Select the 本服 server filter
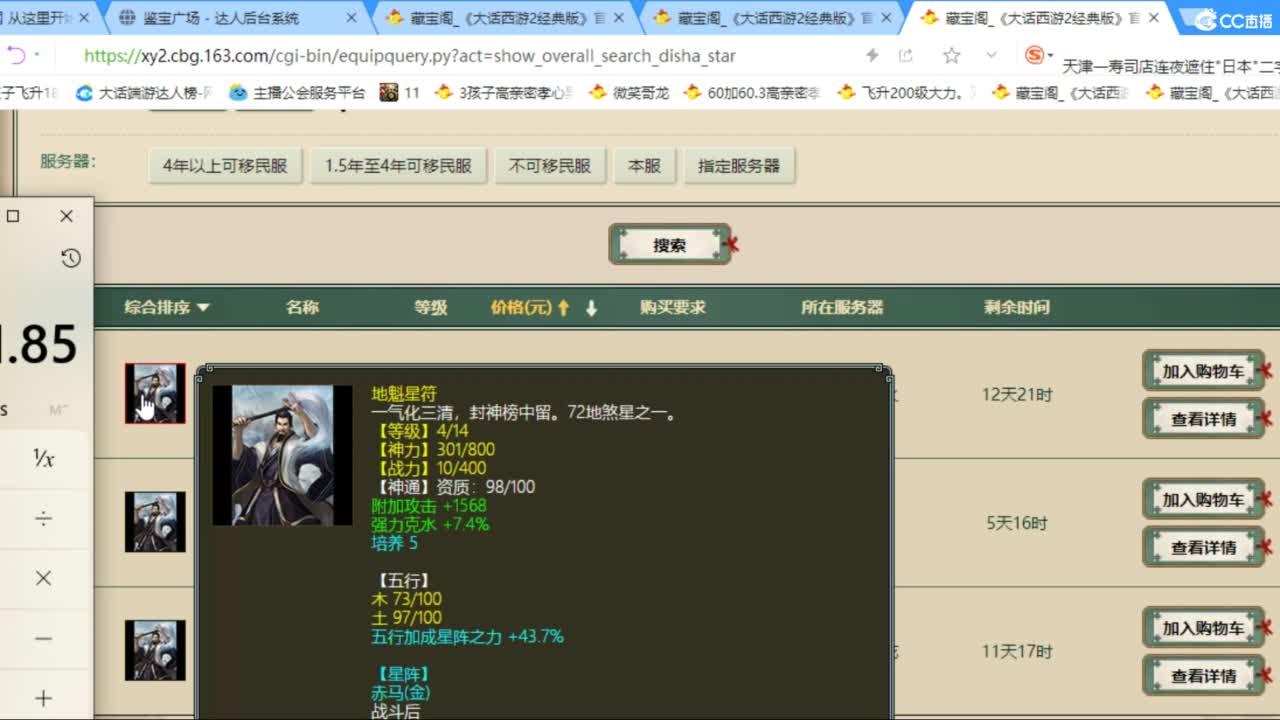 pos(644,166)
